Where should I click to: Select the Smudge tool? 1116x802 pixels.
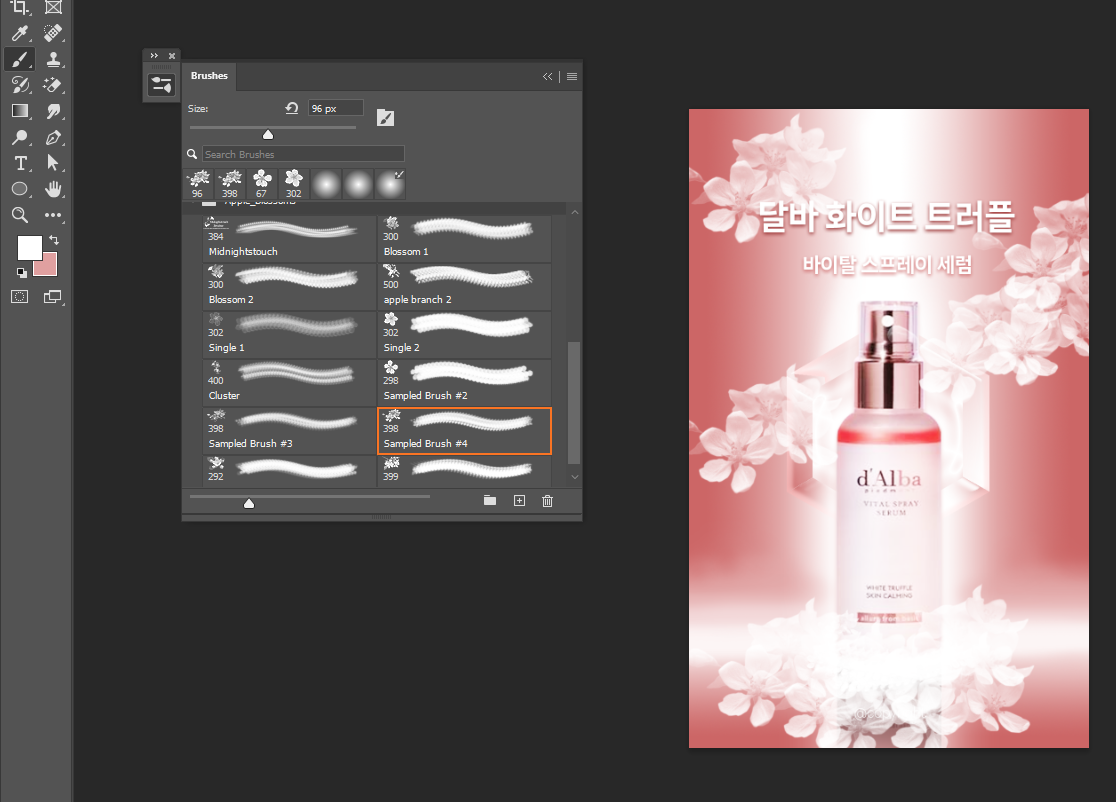point(53,111)
